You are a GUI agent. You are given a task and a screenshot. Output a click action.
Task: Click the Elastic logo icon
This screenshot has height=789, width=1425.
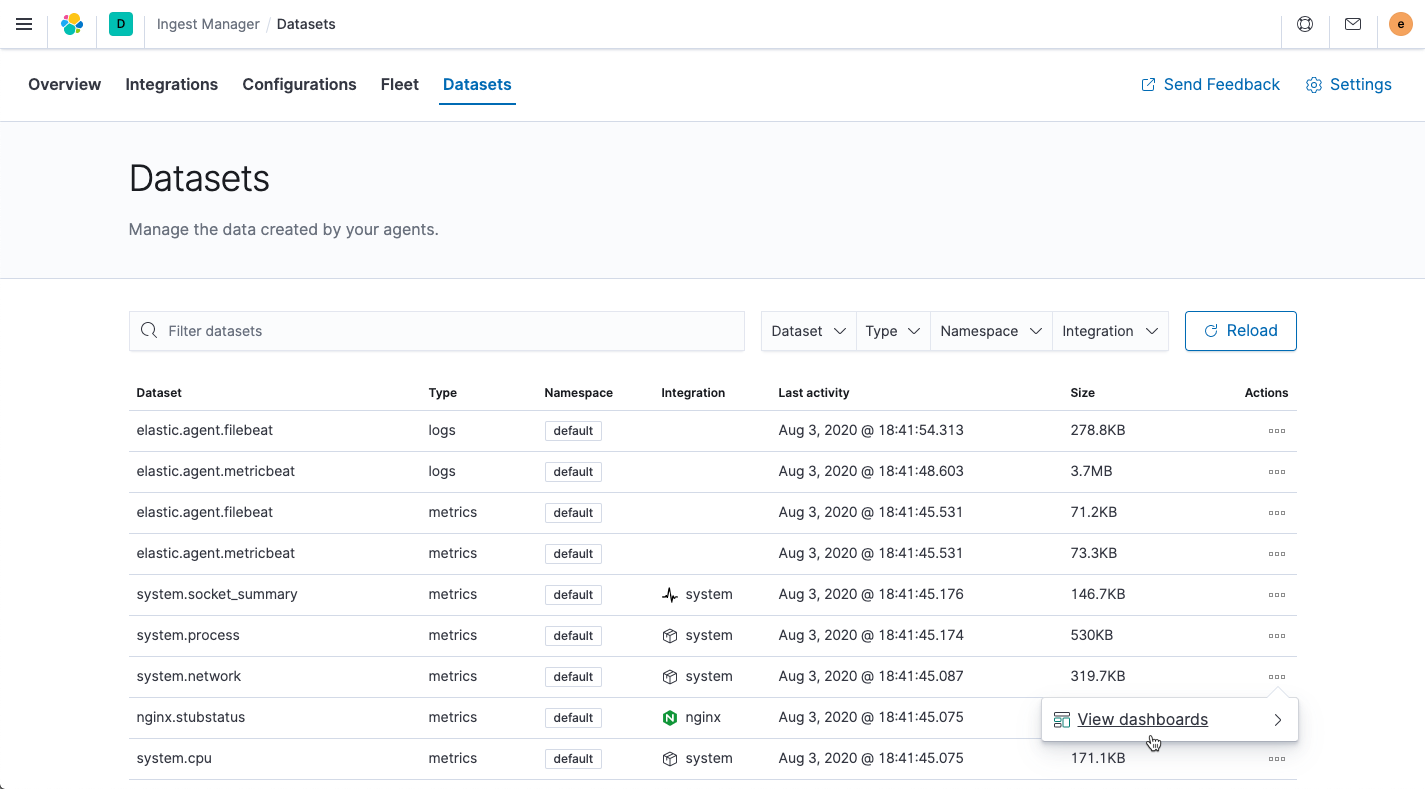tap(72, 24)
